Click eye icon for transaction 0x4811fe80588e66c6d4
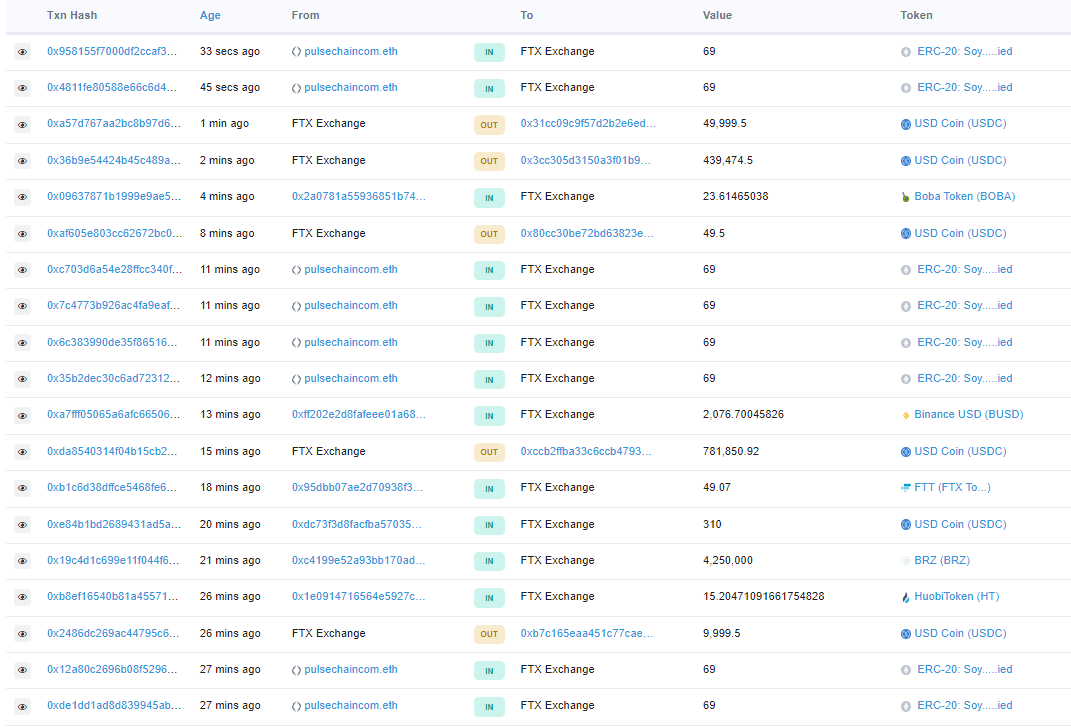1071x727 pixels. click(23, 88)
